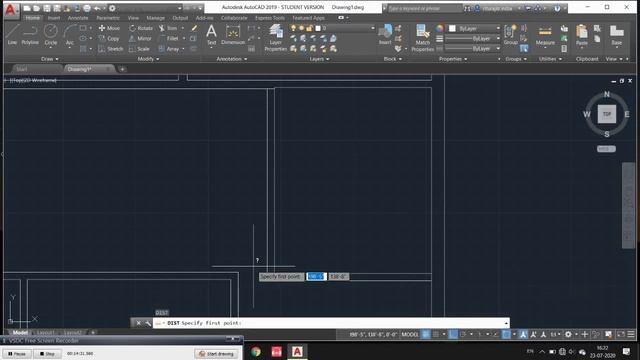The image size is (640, 360).
Task: Click the Move tool
Action: 109,28
